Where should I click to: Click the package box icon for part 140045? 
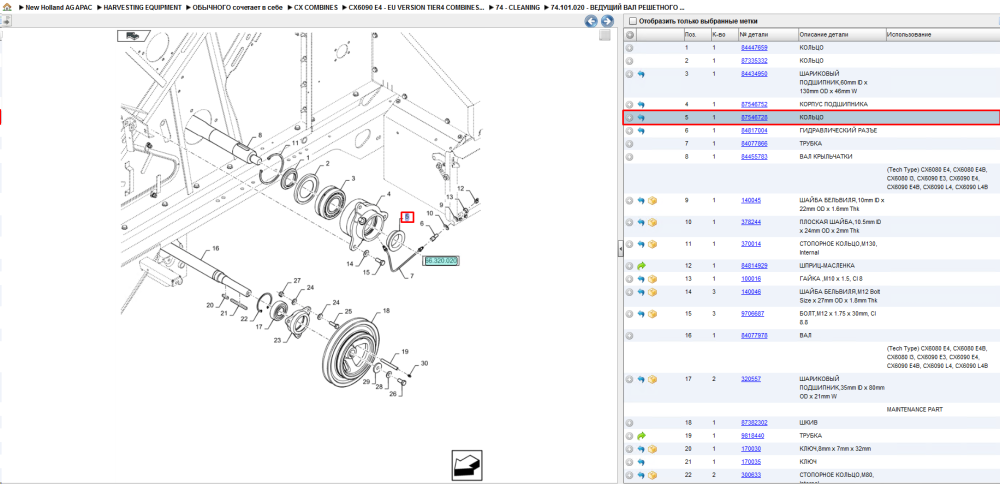pyautogui.click(x=652, y=200)
